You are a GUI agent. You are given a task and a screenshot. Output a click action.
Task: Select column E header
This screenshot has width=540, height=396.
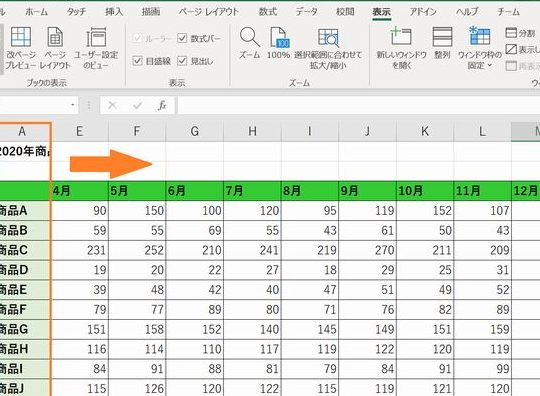(80, 131)
